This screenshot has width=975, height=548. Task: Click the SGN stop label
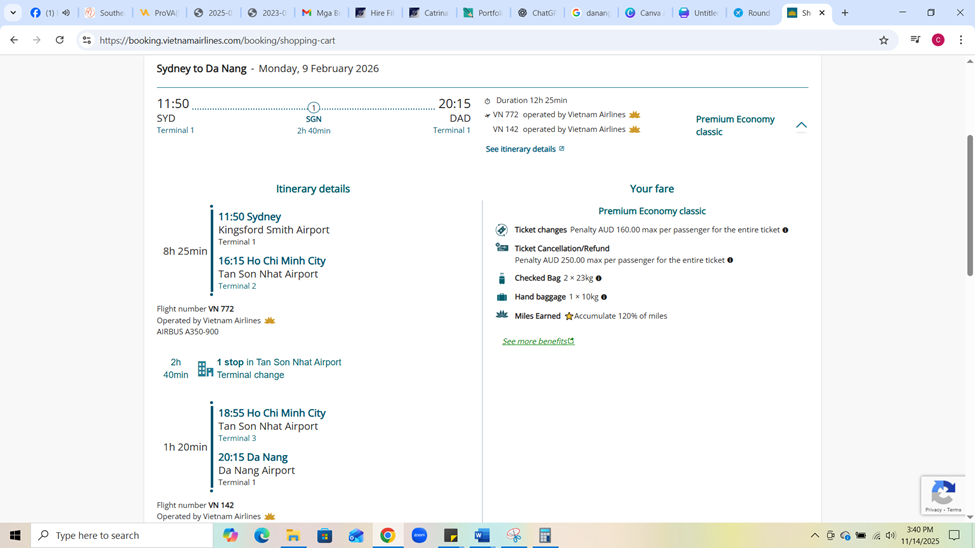(x=313, y=119)
